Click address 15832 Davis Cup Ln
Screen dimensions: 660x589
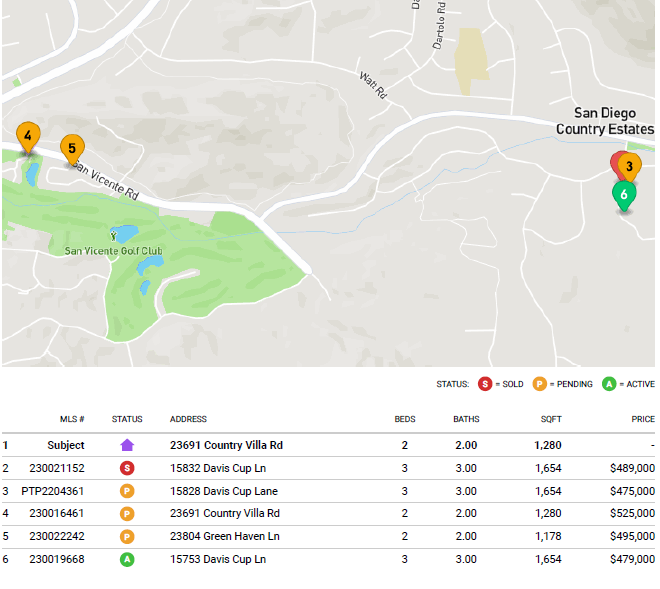pos(218,468)
